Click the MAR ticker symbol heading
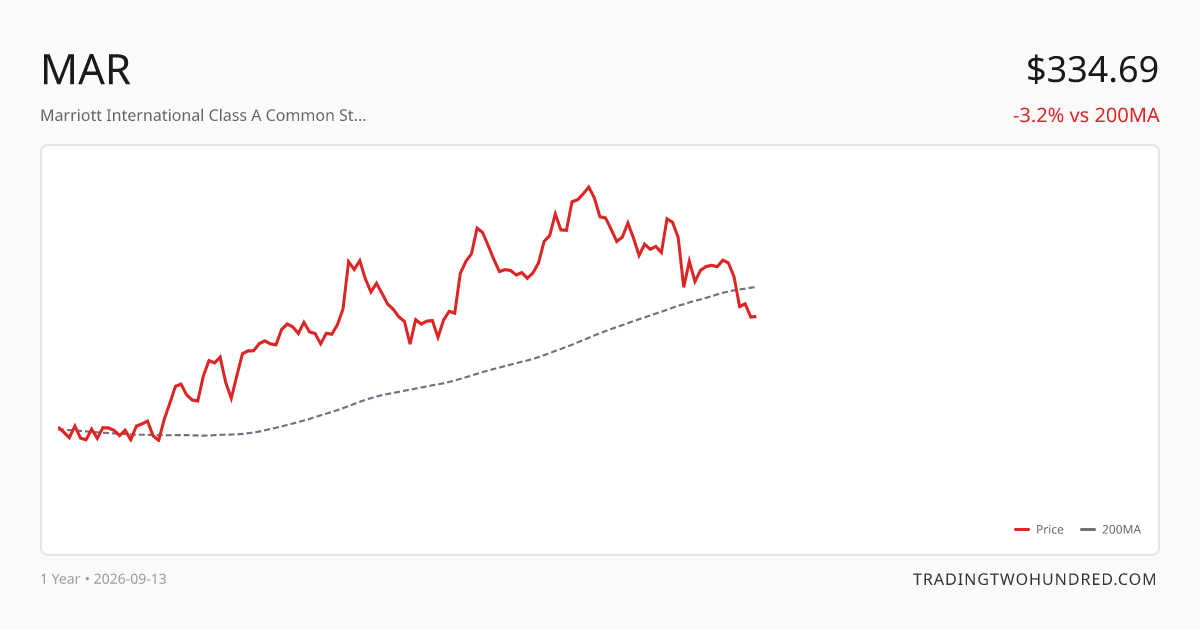Image resolution: width=1200 pixels, height=630 pixels. (86, 70)
